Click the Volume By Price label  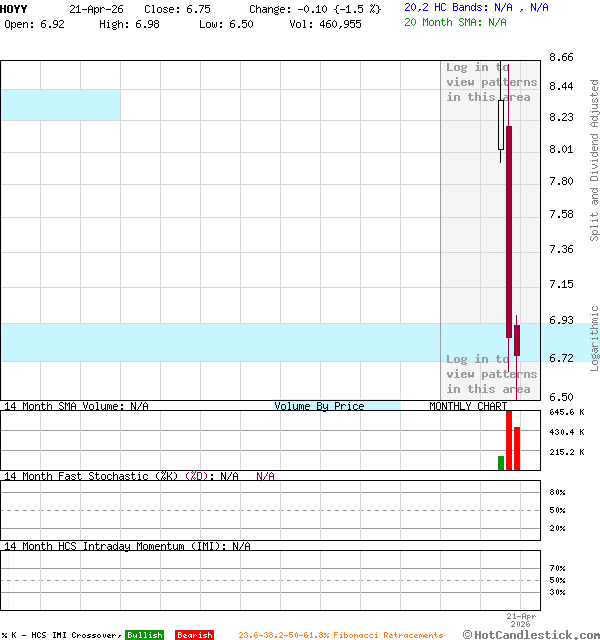(x=320, y=406)
